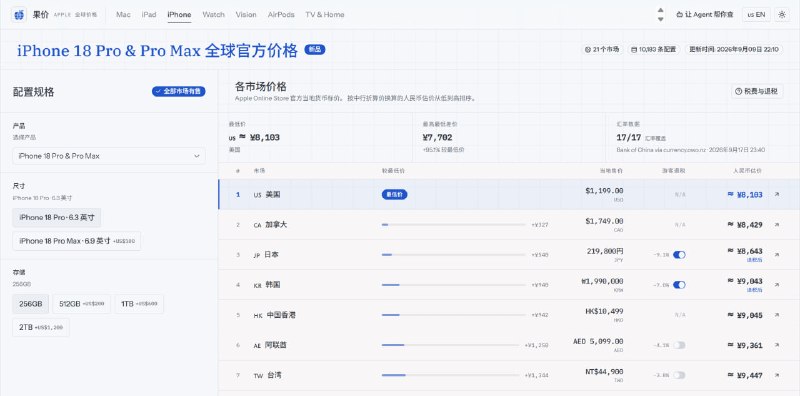Click the AED 5,099.00 local price
Viewport: 800px width, 396px height.
click(x=598, y=341)
